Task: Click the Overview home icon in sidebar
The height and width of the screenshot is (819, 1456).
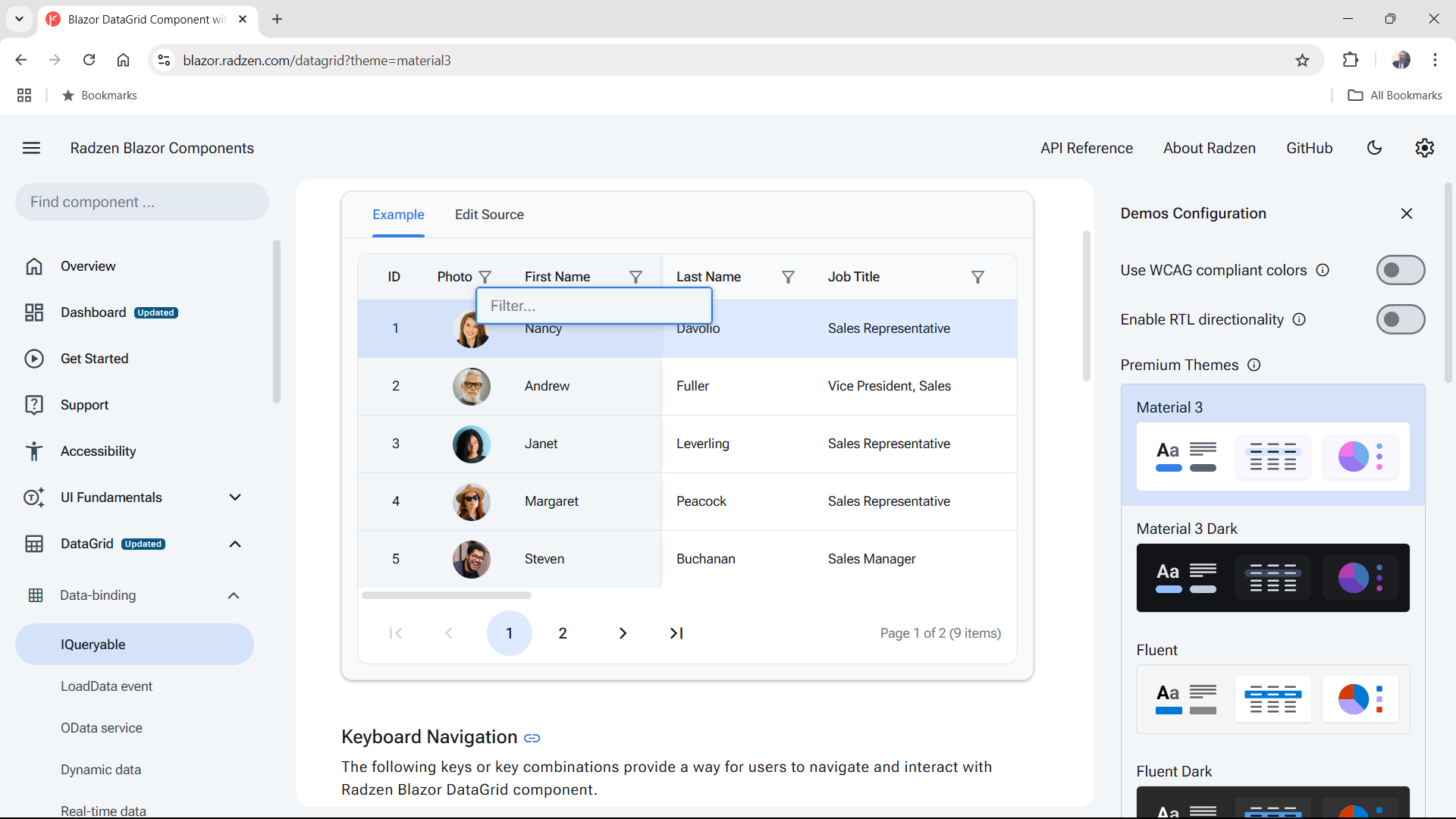Action: click(x=34, y=266)
